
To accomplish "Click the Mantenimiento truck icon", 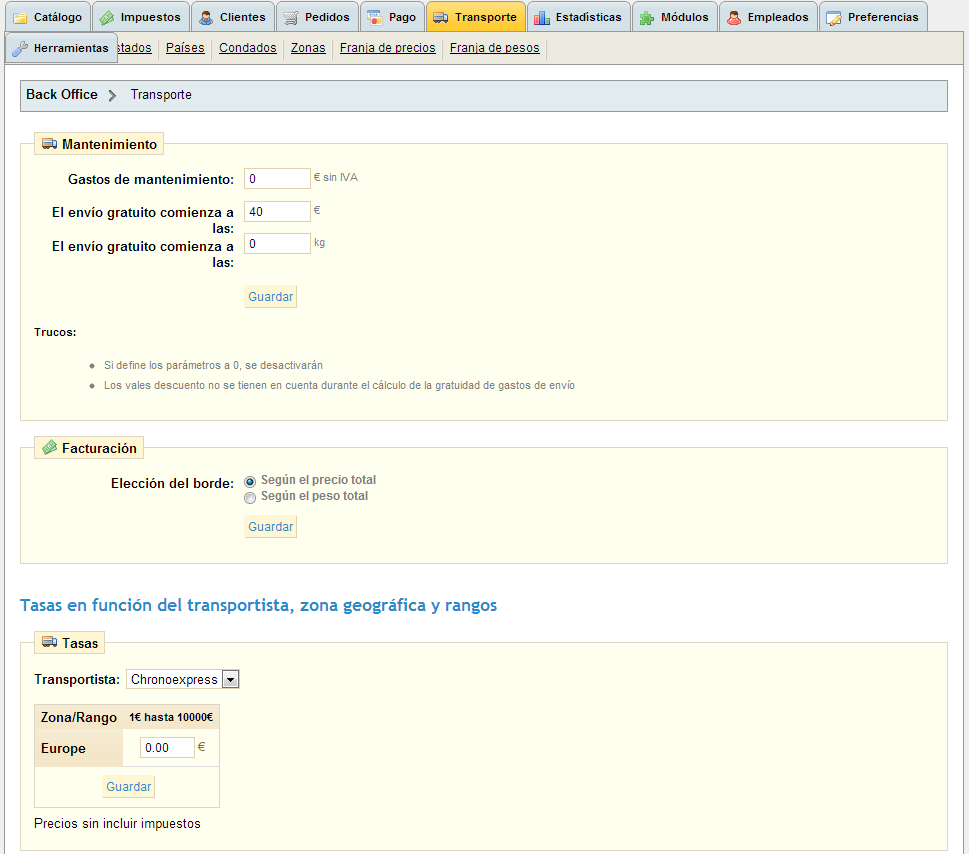I will coord(49,144).
